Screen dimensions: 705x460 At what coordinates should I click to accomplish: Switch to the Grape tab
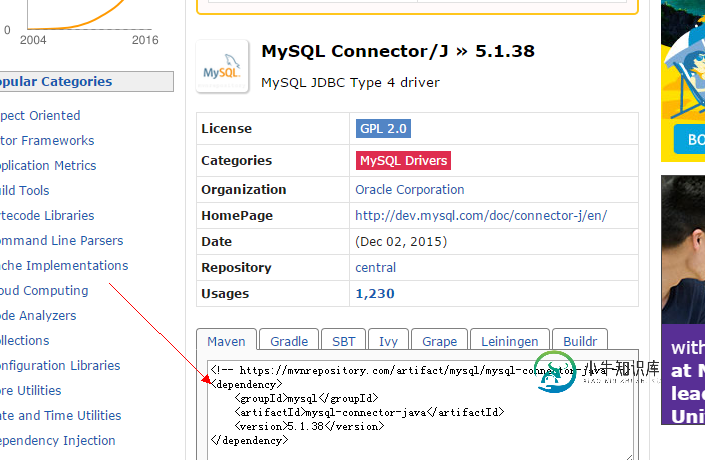tap(439, 341)
